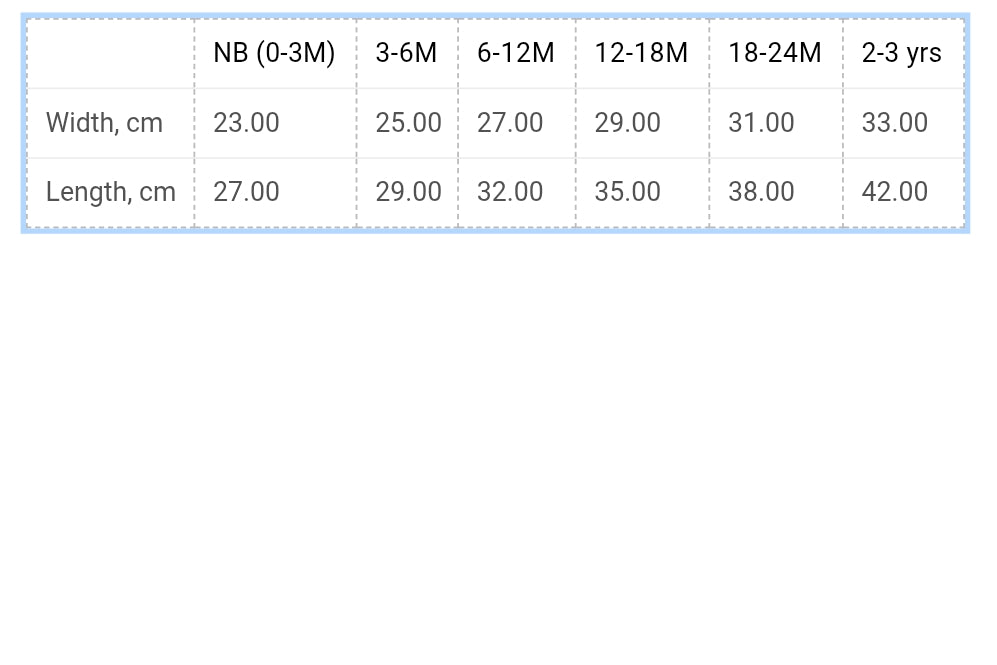Click the Width value for 12-18M

(x=627, y=123)
